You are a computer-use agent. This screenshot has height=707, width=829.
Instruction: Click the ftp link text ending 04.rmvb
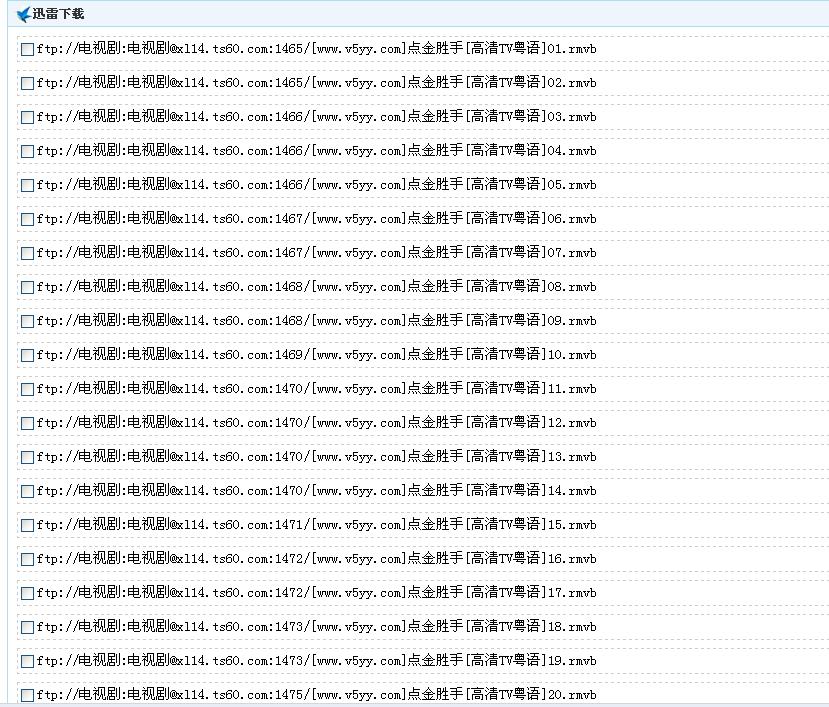(x=317, y=151)
